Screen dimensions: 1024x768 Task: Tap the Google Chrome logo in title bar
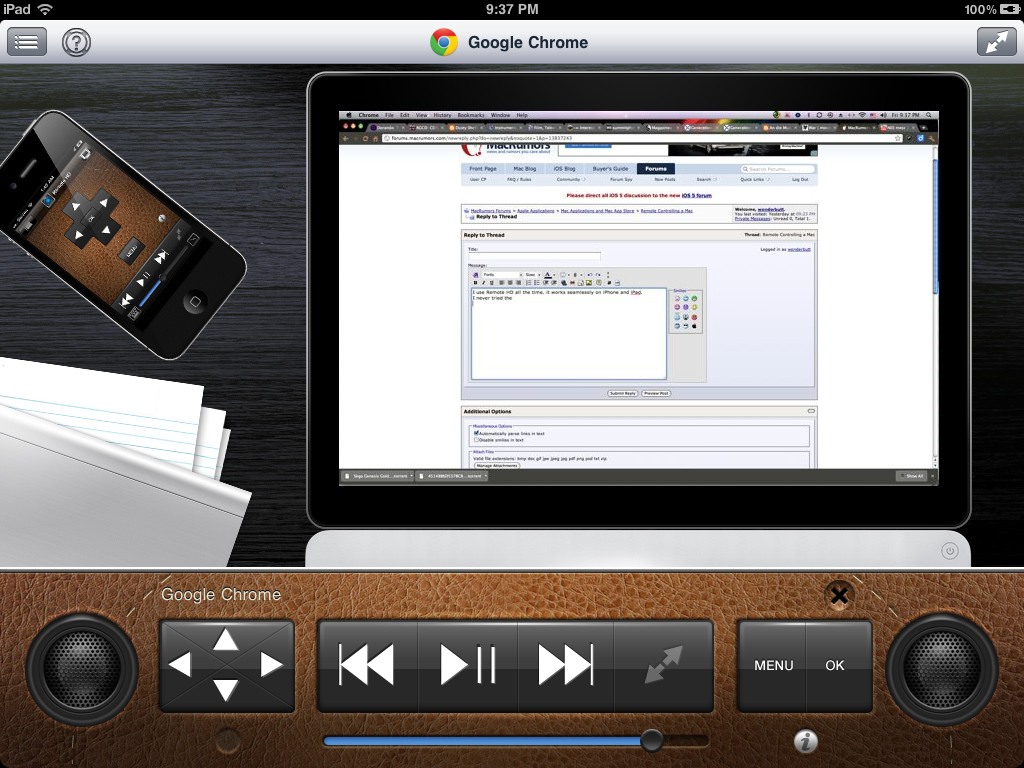point(444,42)
